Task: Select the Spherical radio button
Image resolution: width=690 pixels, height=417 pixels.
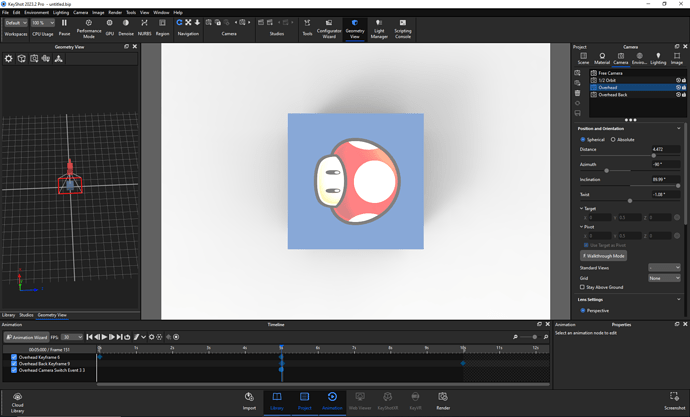Action: click(583, 139)
